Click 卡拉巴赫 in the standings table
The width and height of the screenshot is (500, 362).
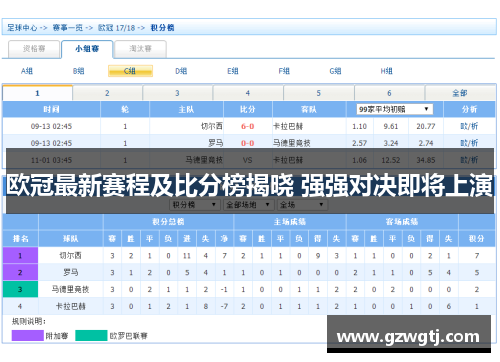pyautogui.click(x=70, y=306)
